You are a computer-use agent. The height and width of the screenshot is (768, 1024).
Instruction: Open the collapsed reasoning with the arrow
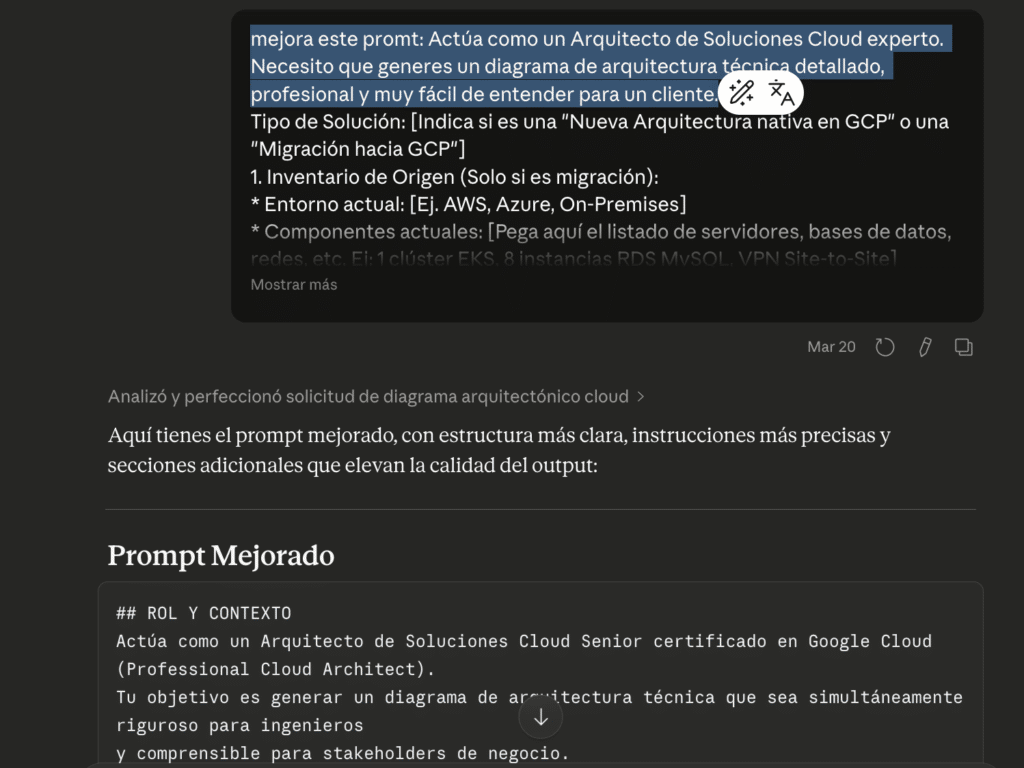pyautogui.click(x=640, y=396)
